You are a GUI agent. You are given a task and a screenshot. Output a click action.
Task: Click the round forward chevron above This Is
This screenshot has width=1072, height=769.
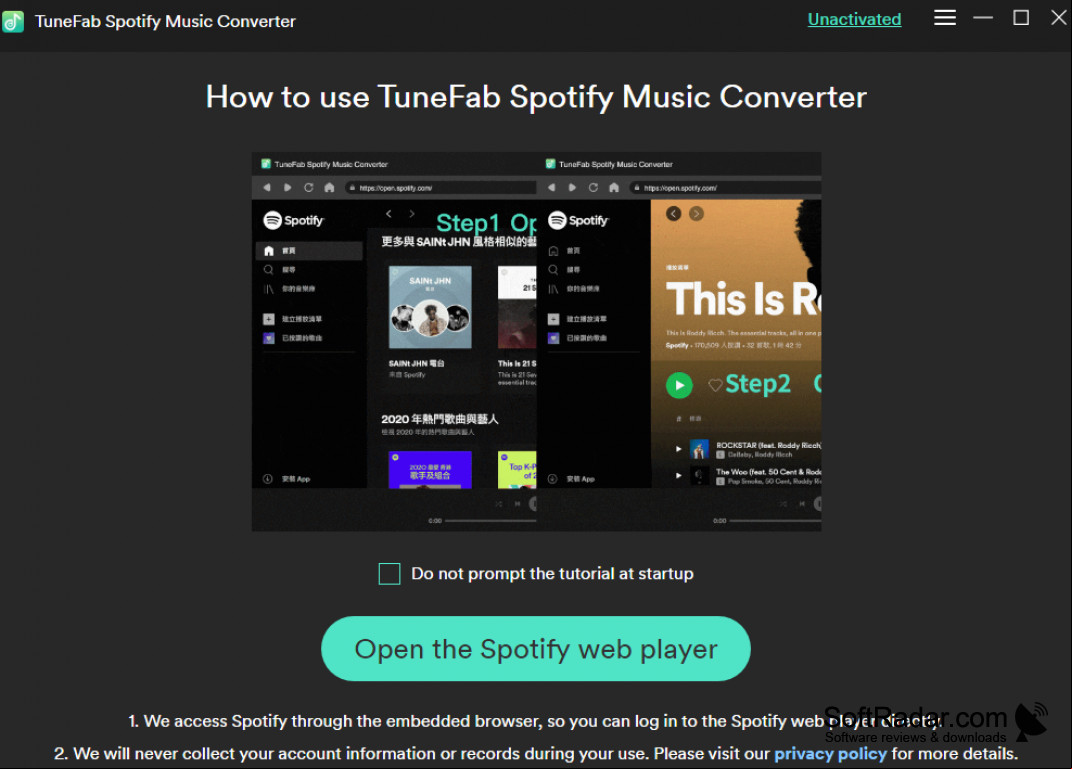[x=696, y=213]
